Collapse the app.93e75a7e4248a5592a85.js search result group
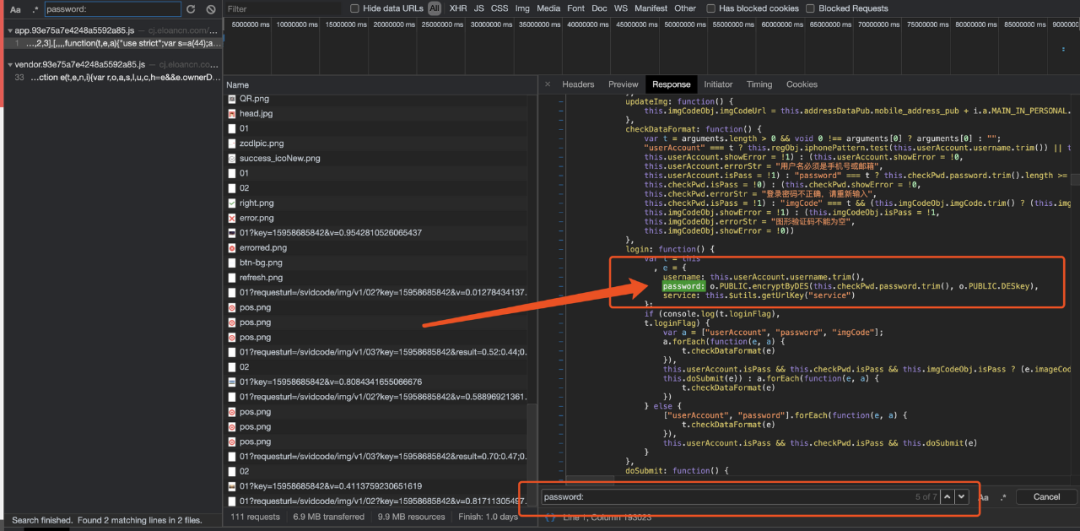Viewport: 1080px width, 531px height. click(x=10, y=31)
